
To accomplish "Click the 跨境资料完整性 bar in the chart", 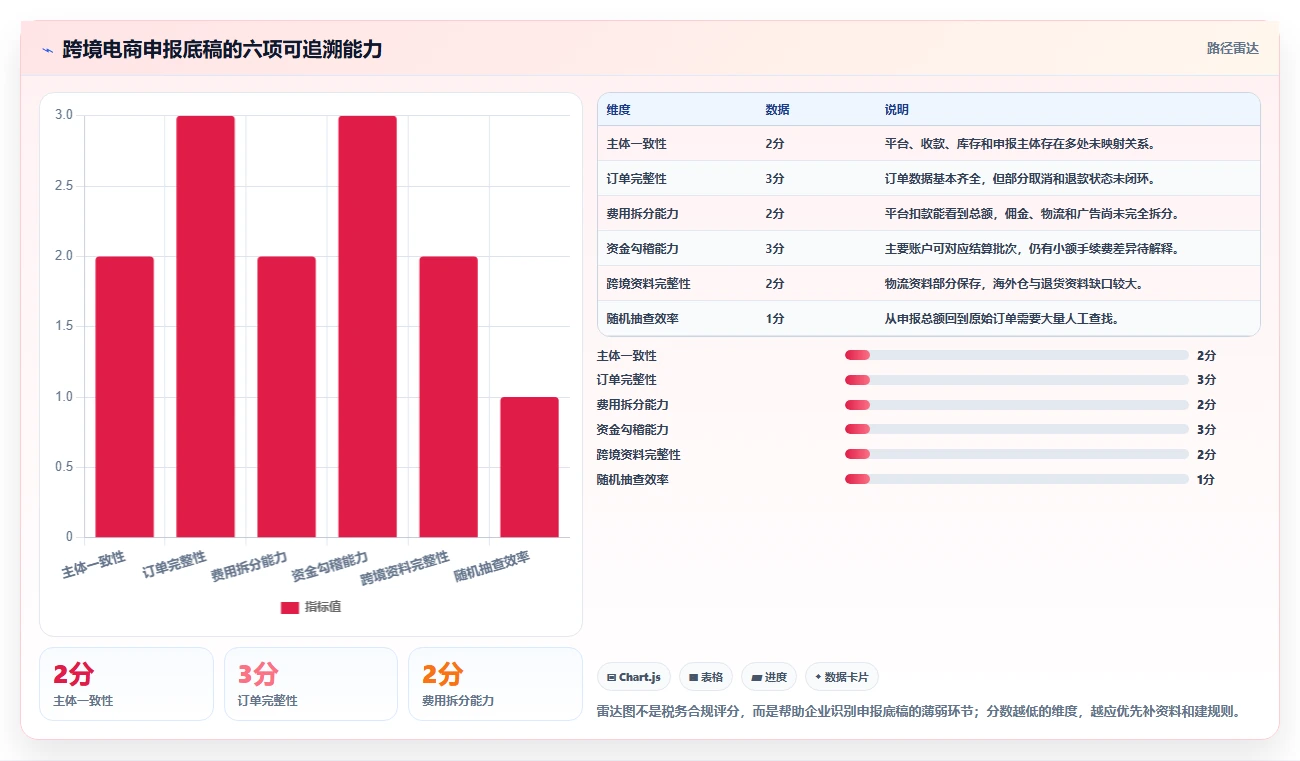I will tap(449, 397).
